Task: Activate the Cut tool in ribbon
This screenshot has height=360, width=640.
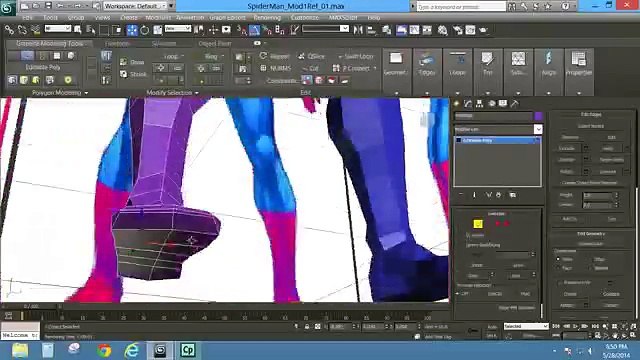Action: click(310, 69)
